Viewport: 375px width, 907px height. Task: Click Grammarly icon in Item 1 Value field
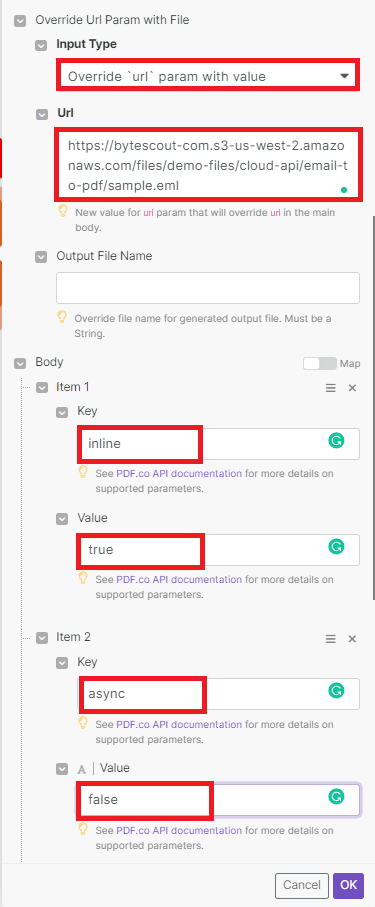coord(336,547)
